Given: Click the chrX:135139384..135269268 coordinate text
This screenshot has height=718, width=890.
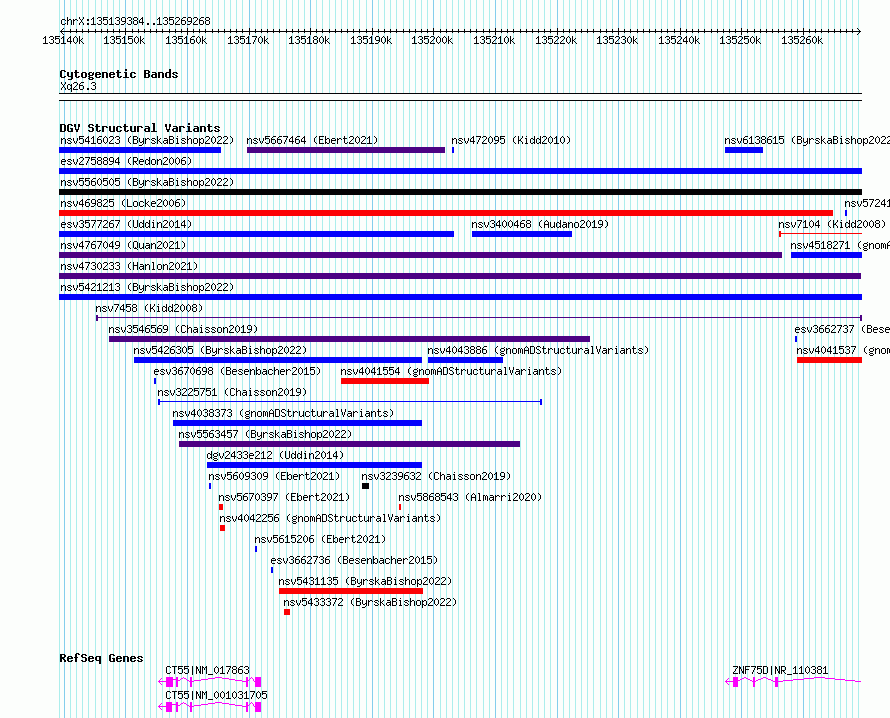Looking at the screenshot, I should click(135, 21).
